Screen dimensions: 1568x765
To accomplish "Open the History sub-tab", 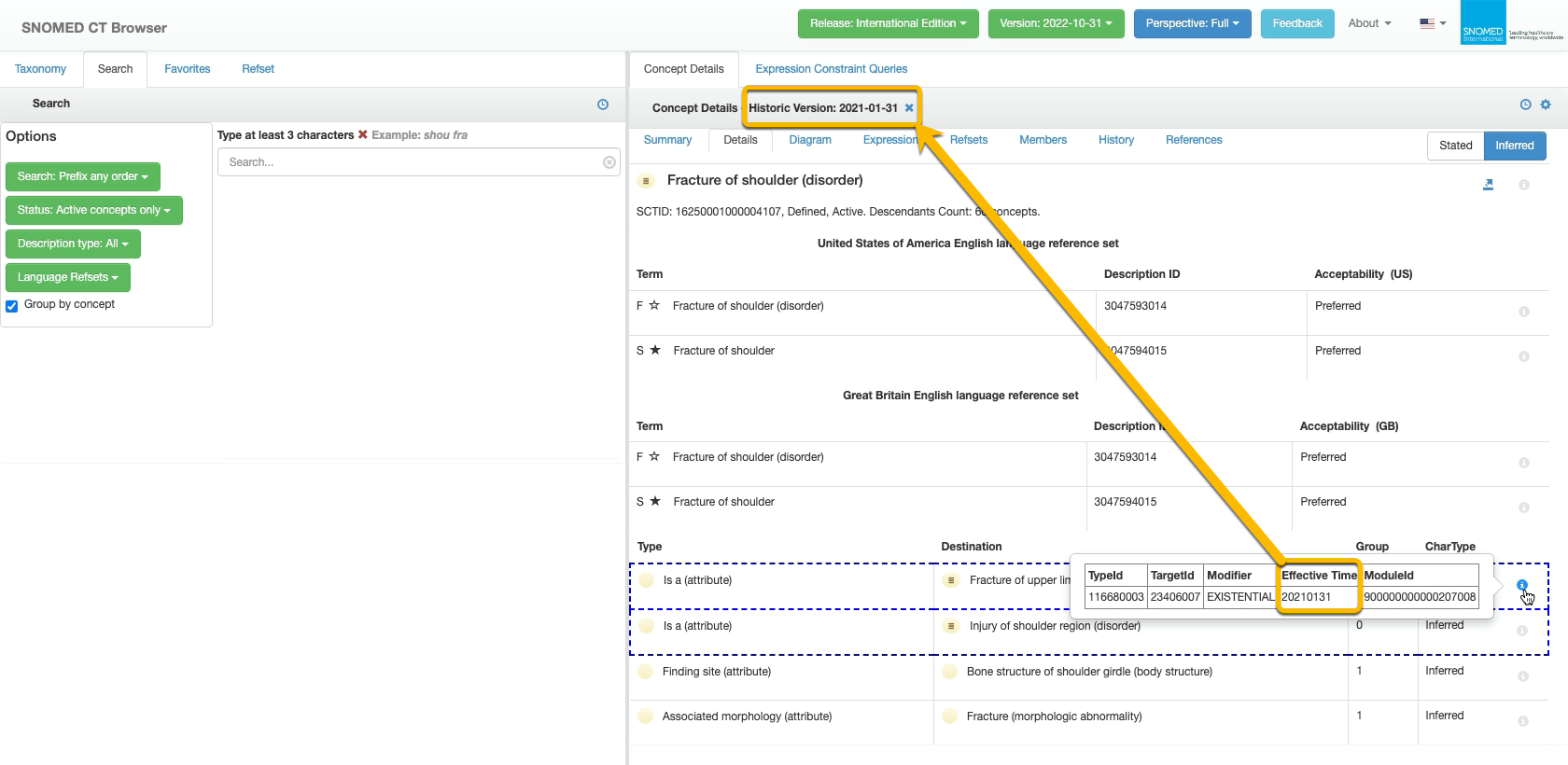I will pos(1116,140).
